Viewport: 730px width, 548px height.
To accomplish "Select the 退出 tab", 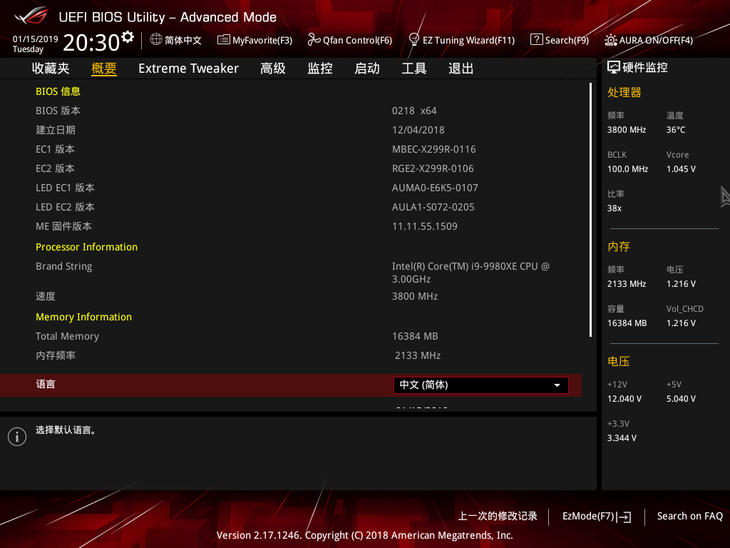I will (461, 68).
